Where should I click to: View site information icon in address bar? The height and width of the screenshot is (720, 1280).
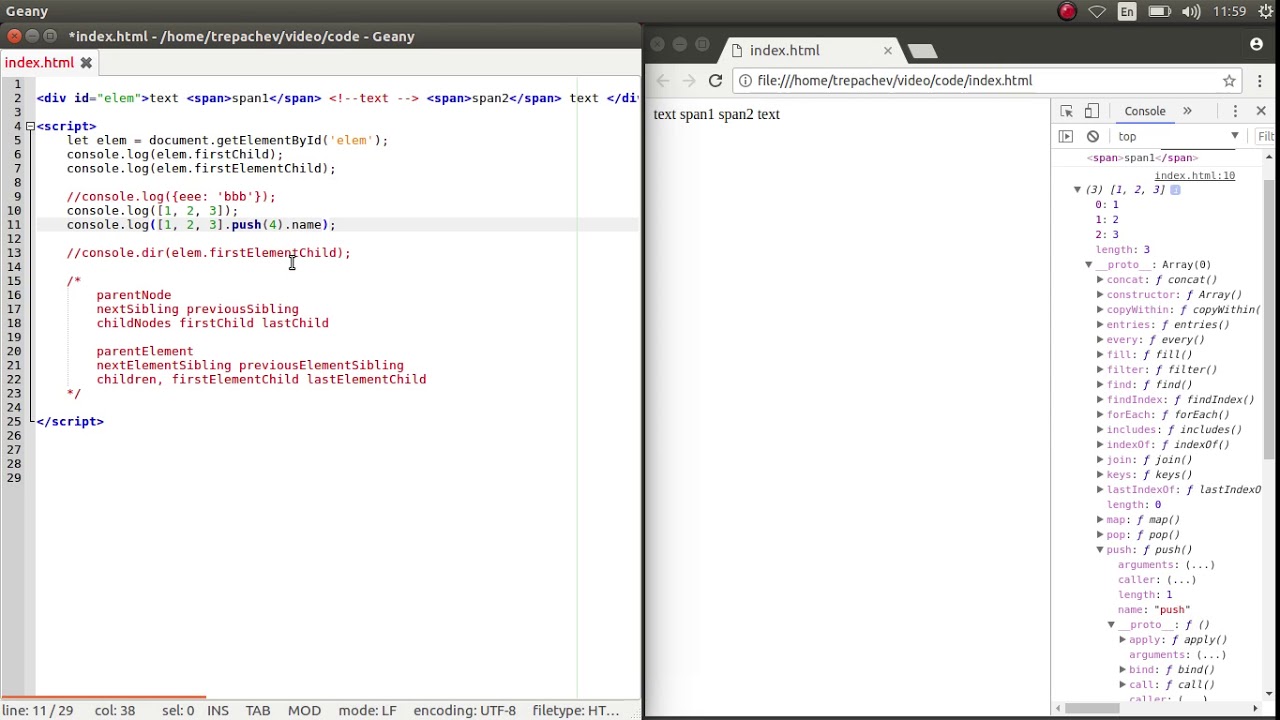(745, 81)
